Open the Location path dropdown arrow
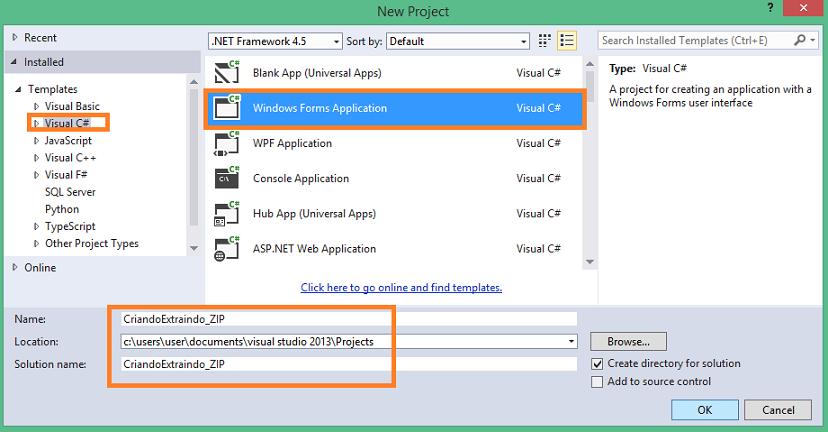 pyautogui.click(x=571, y=342)
